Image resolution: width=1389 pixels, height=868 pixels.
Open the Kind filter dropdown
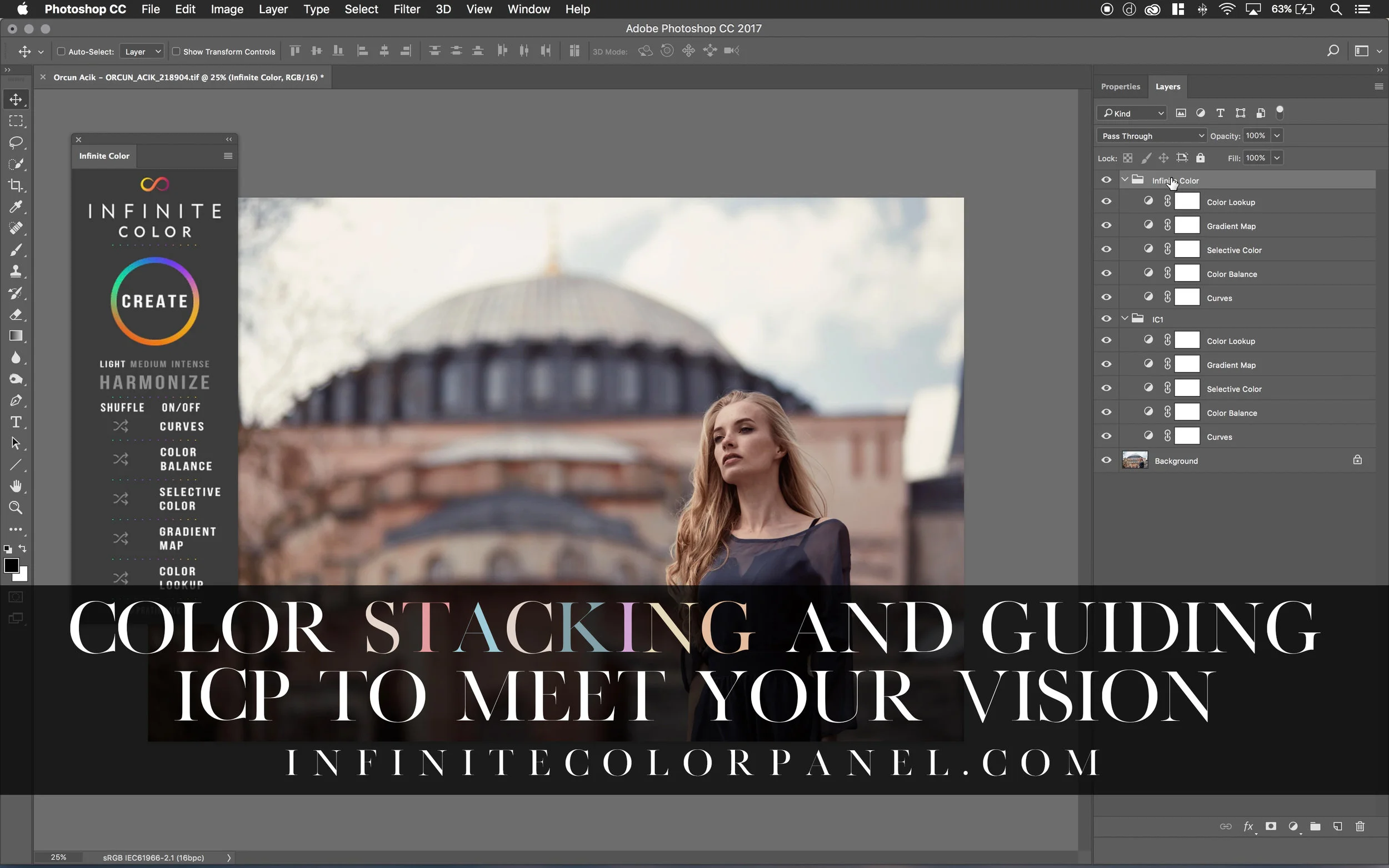pos(1132,113)
